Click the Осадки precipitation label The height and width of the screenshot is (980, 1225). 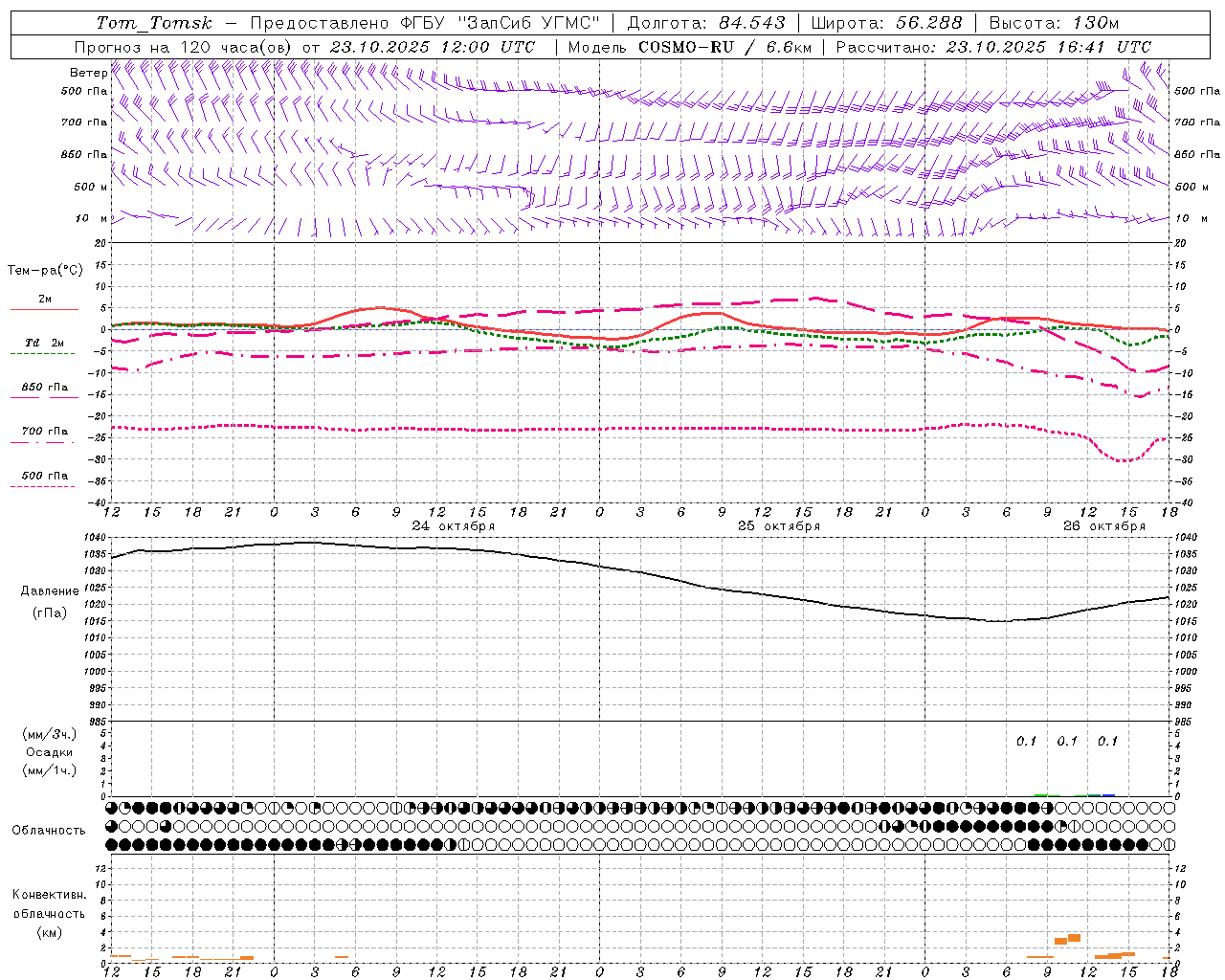point(50,752)
